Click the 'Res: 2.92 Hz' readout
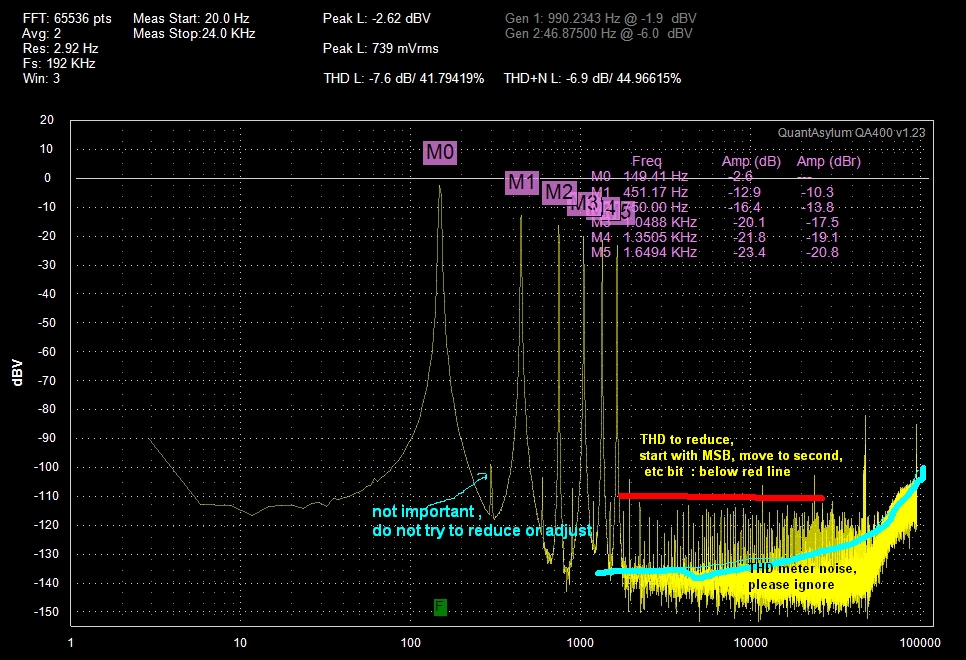The height and width of the screenshot is (660, 966). 60,48
